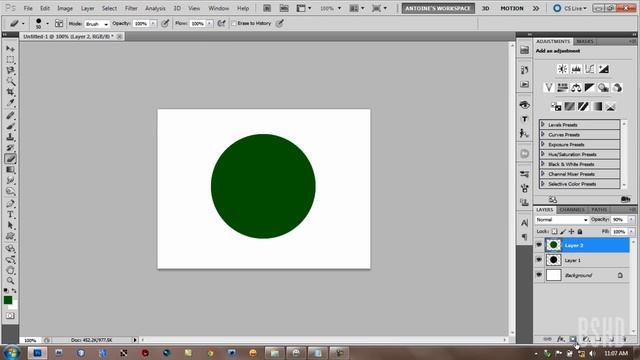Click eraser Opacity value field
The height and width of the screenshot is (360, 640).
click(141, 24)
